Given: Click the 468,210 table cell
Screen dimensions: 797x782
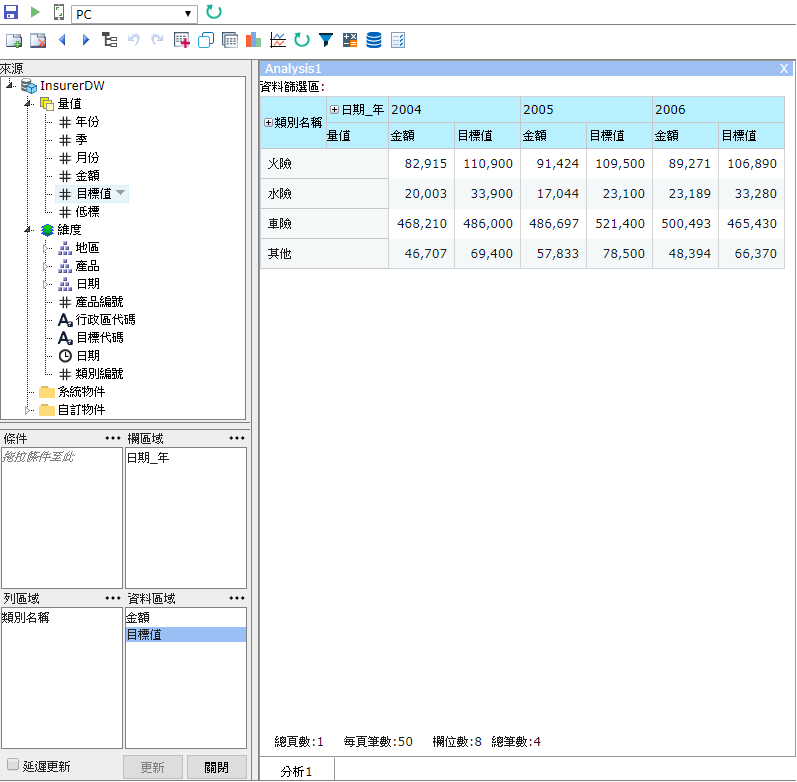Looking at the screenshot, I should point(421,224).
